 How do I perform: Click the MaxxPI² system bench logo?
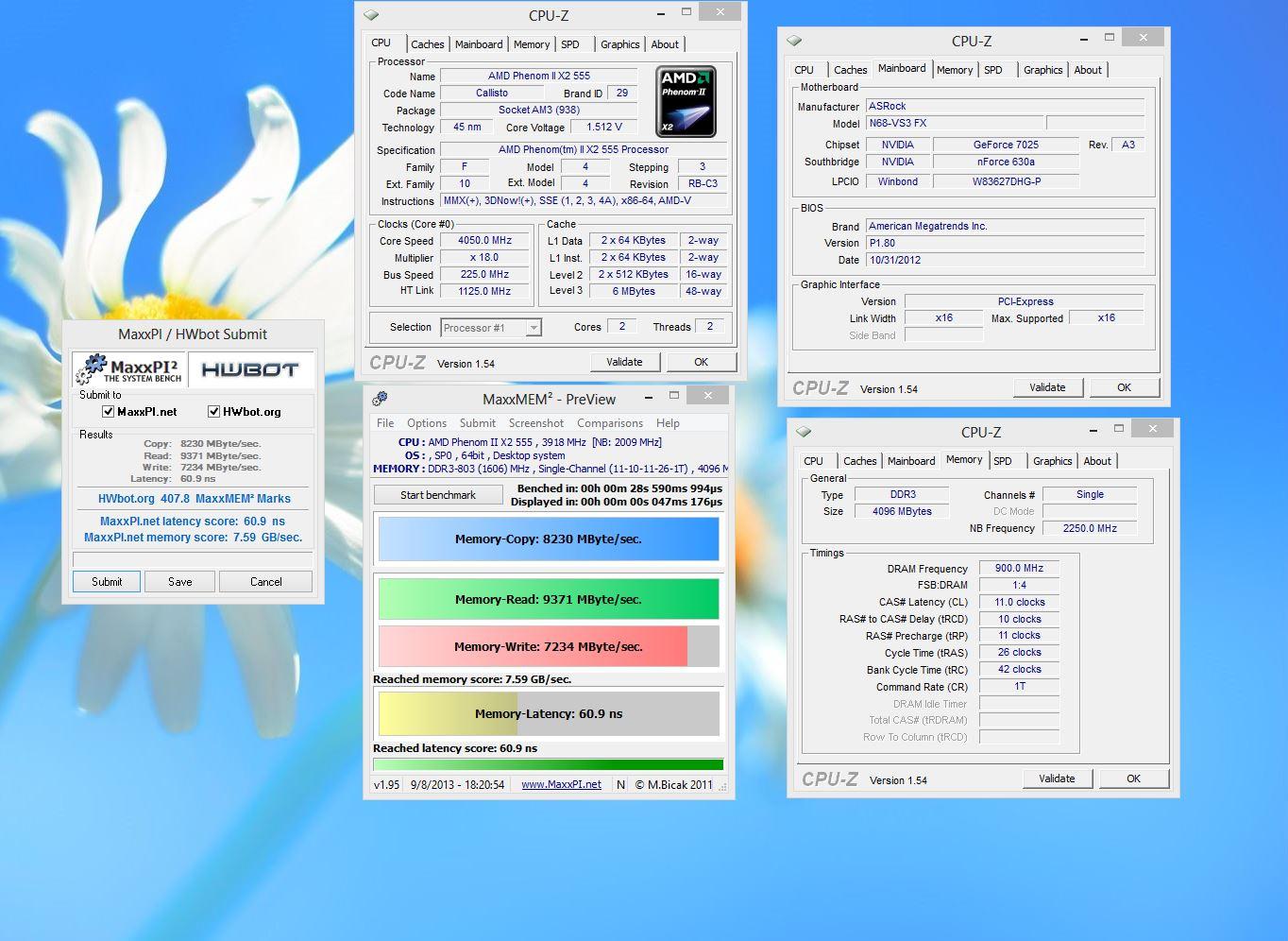point(129,369)
